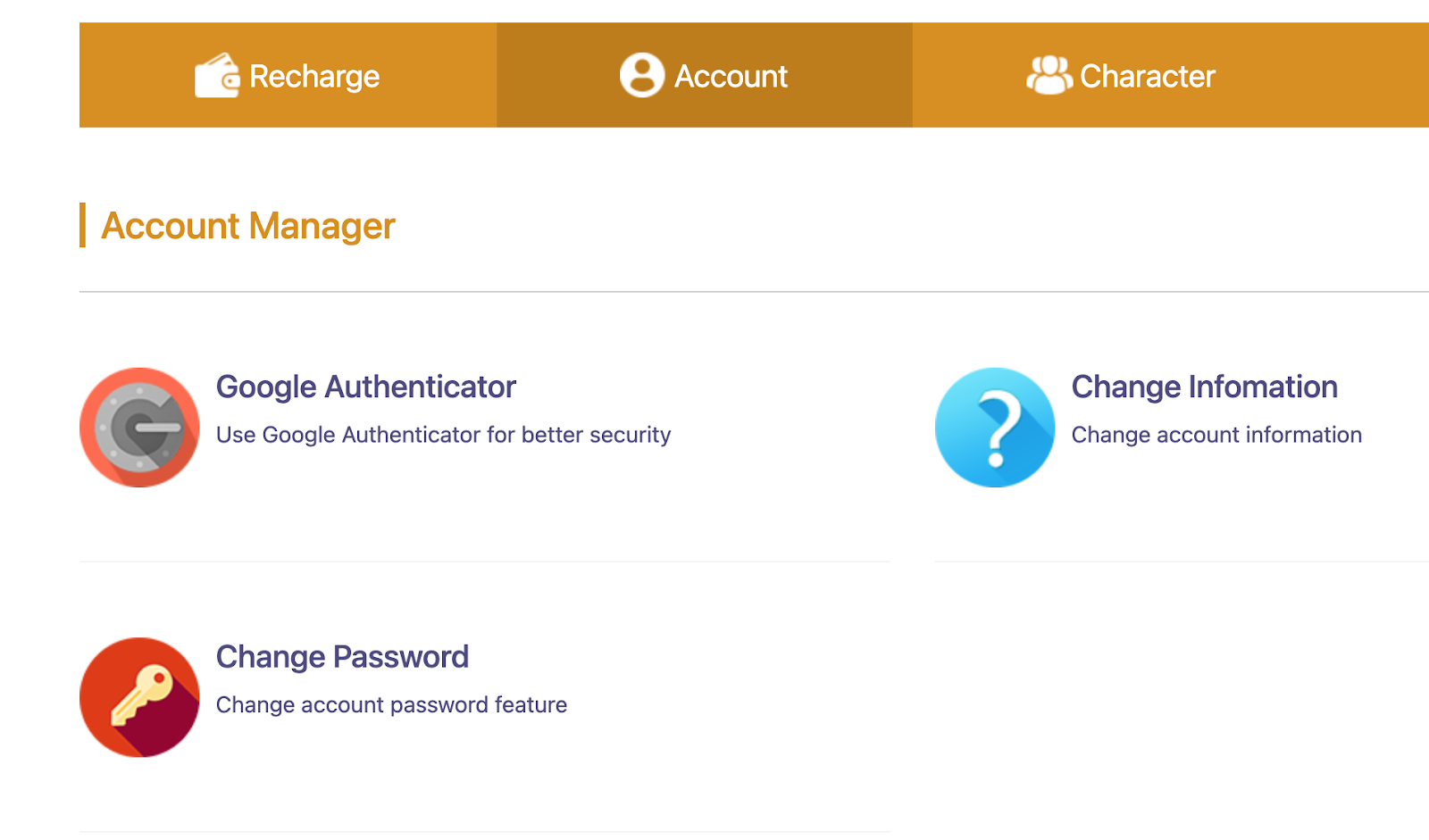The width and height of the screenshot is (1429, 840).
Task: Click "Use Google Authenticator for better security" text
Action: tap(443, 435)
